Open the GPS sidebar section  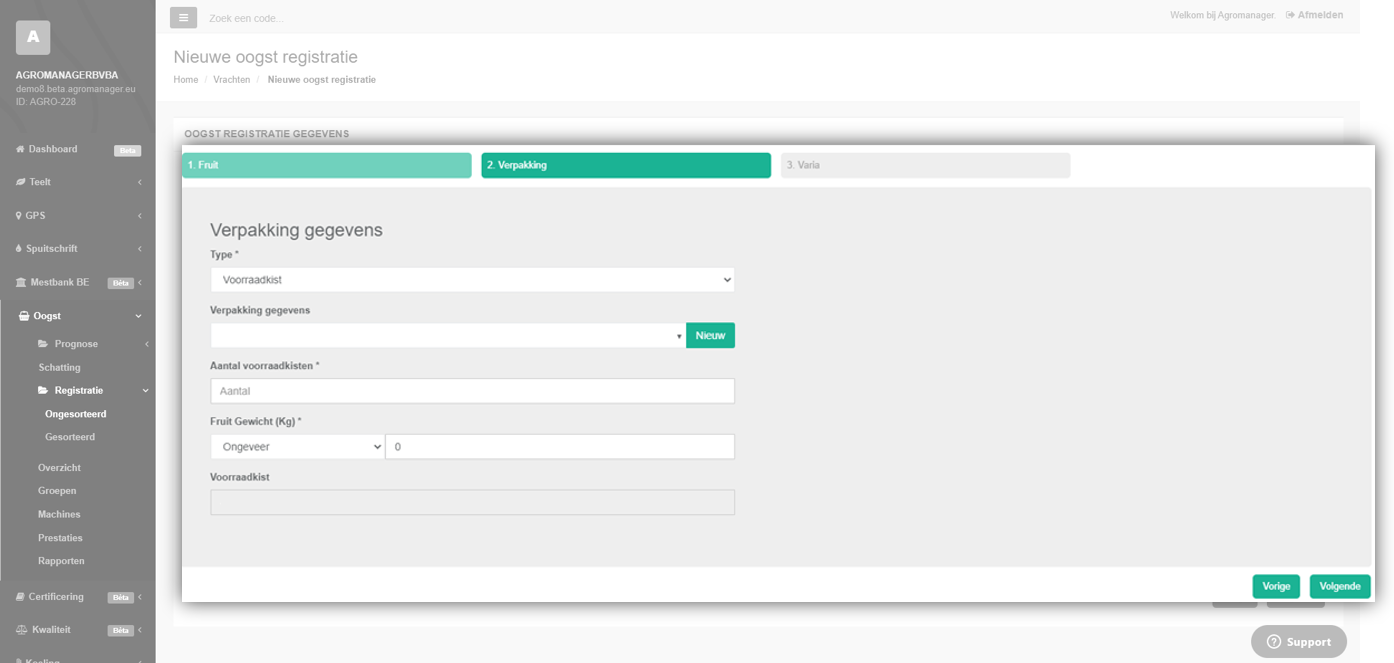tap(36, 216)
